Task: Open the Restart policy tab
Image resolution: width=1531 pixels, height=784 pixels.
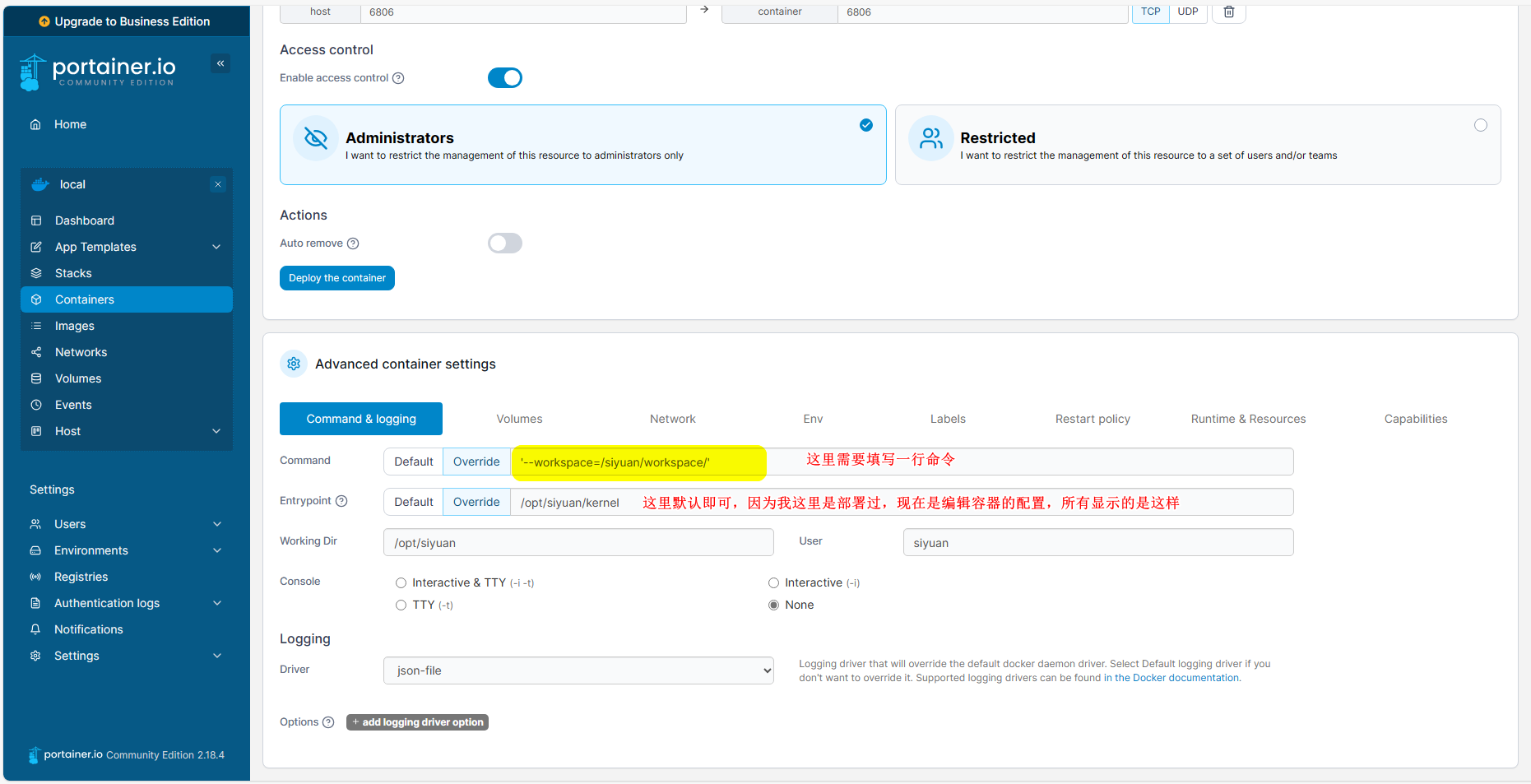Action: (1092, 419)
